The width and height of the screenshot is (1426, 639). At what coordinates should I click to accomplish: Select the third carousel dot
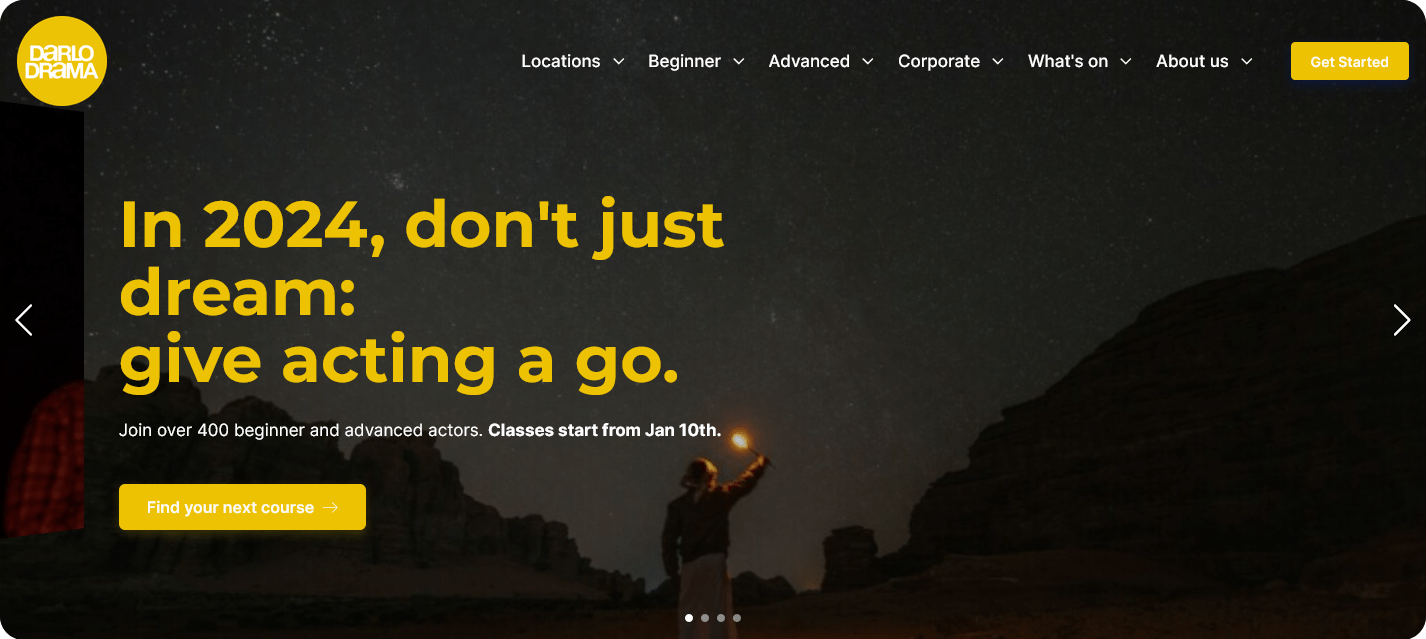(721, 618)
